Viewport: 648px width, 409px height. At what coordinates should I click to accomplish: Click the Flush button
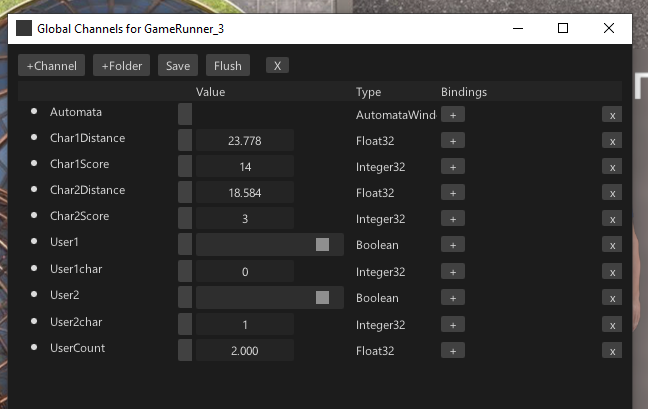pyautogui.click(x=228, y=65)
